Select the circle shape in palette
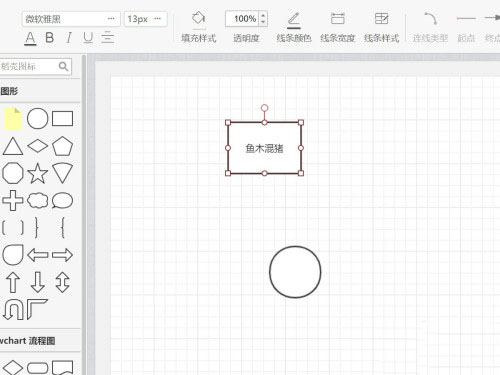 [37, 119]
